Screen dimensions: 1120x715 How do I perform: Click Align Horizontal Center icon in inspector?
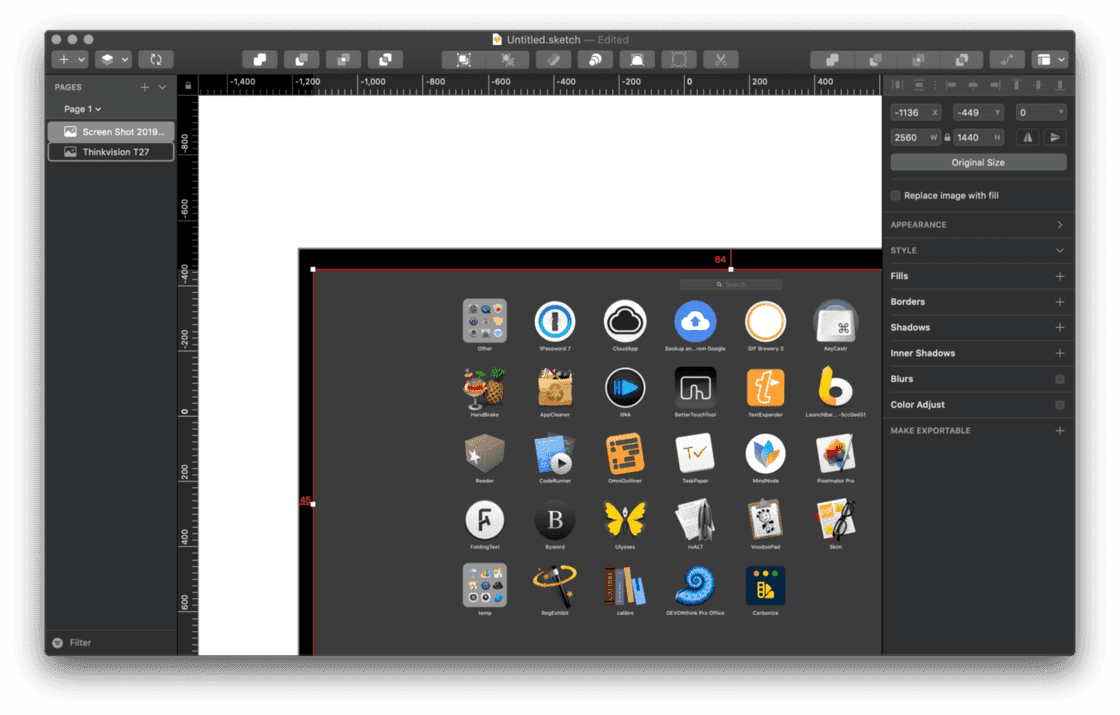pos(973,85)
